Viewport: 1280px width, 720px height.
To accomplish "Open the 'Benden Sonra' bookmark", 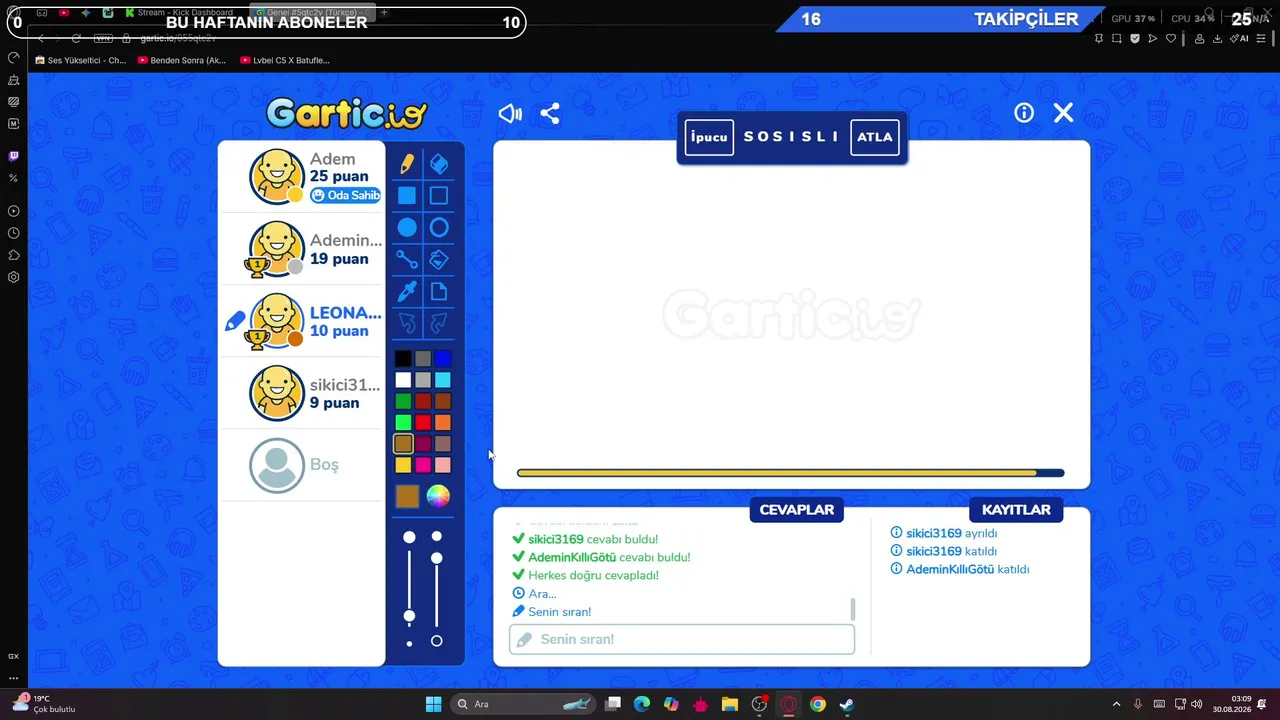I will pos(182,60).
